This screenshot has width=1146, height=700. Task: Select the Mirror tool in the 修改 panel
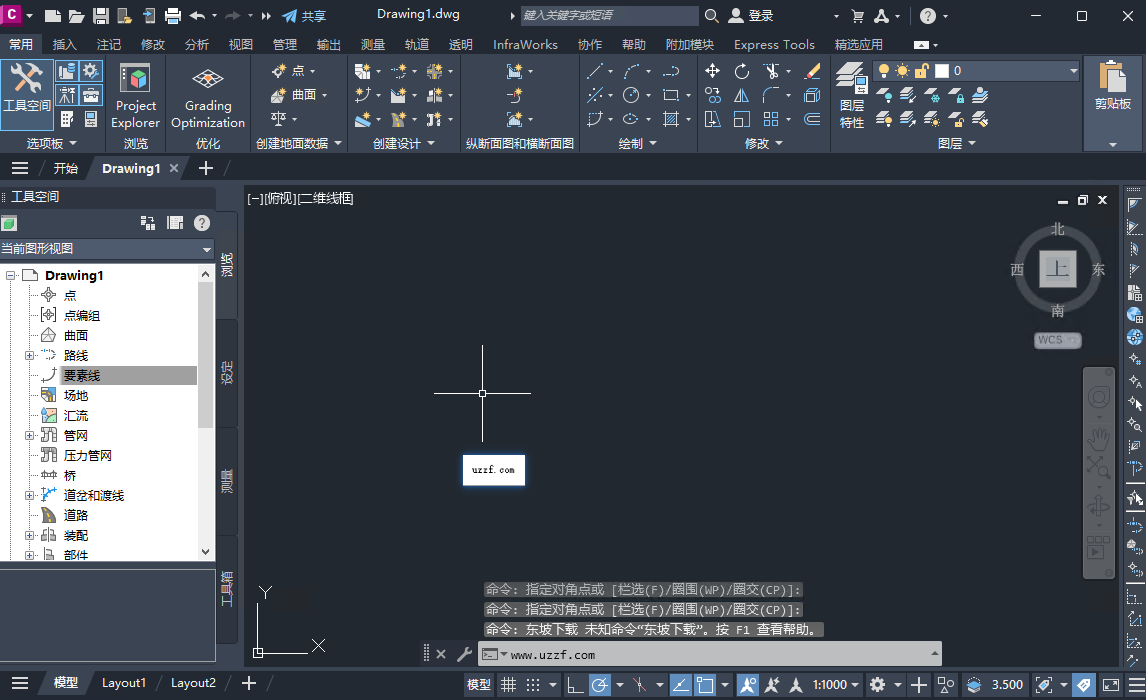coord(742,95)
